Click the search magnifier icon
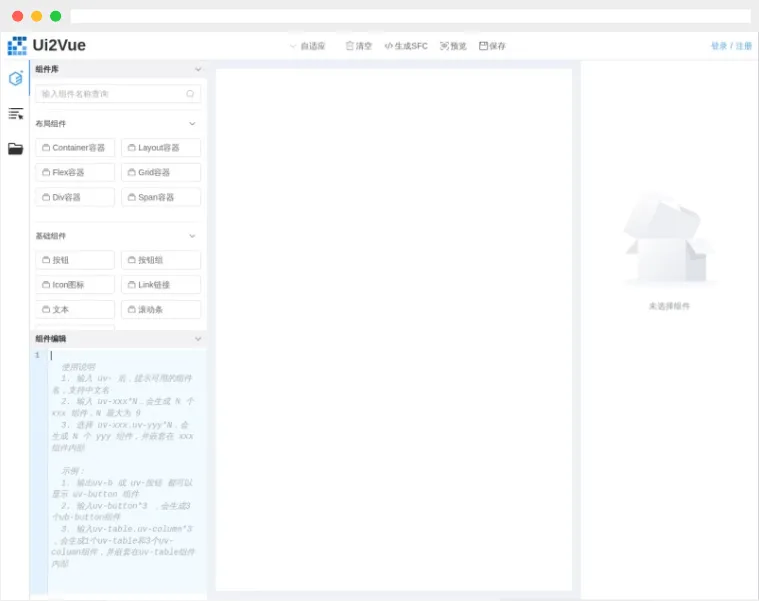The height and width of the screenshot is (601, 759). point(190,94)
